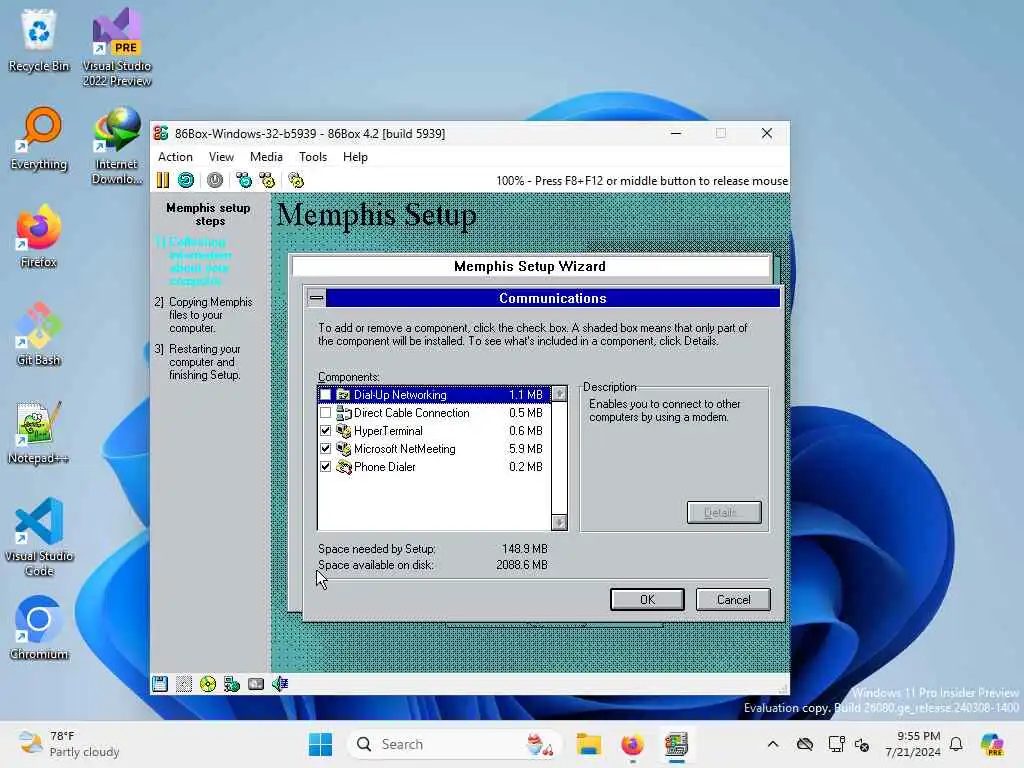Click components list scroll down arrow
1024x768 pixels.
[559, 522]
